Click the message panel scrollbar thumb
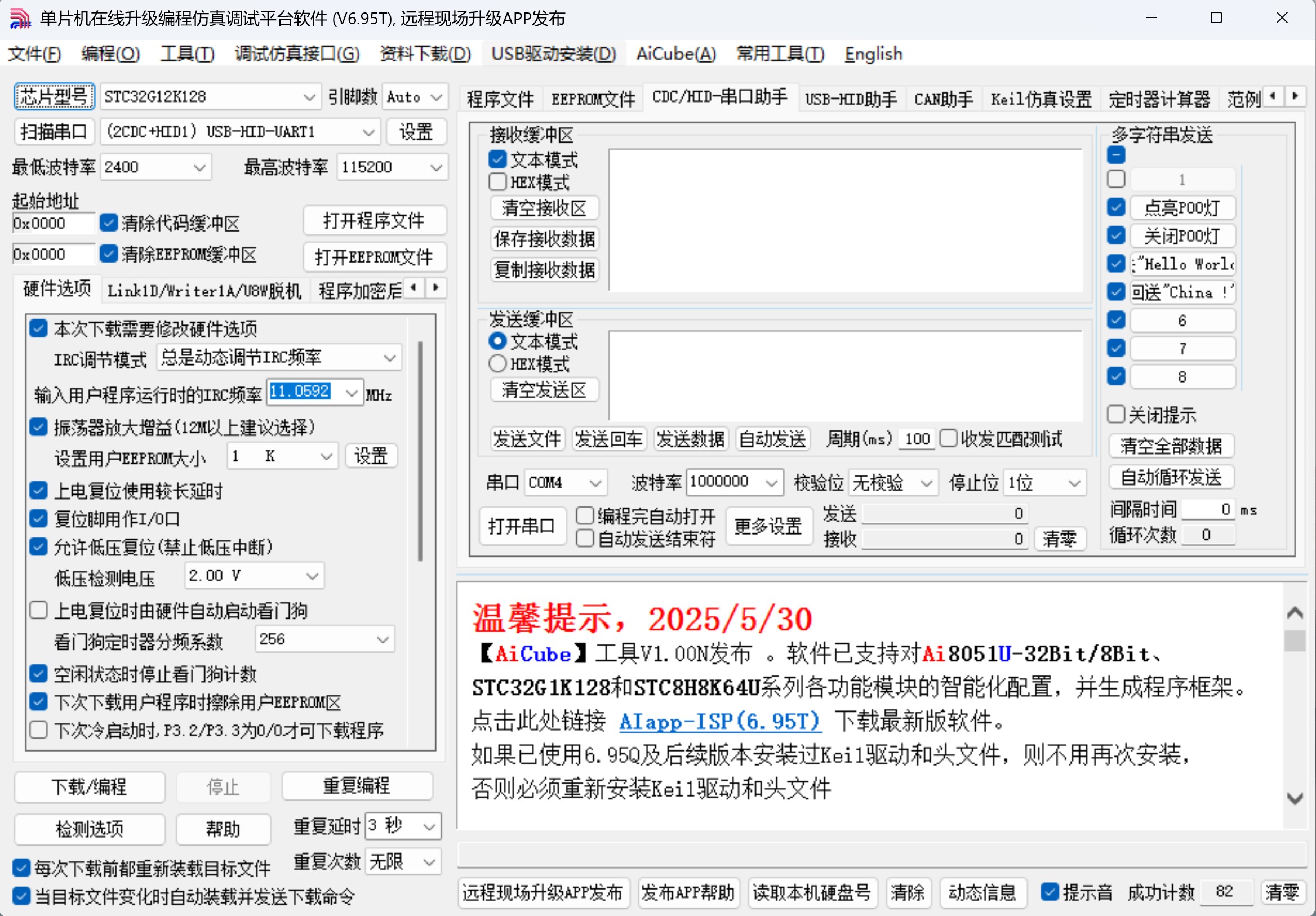The width and height of the screenshot is (1316, 916). (1294, 641)
